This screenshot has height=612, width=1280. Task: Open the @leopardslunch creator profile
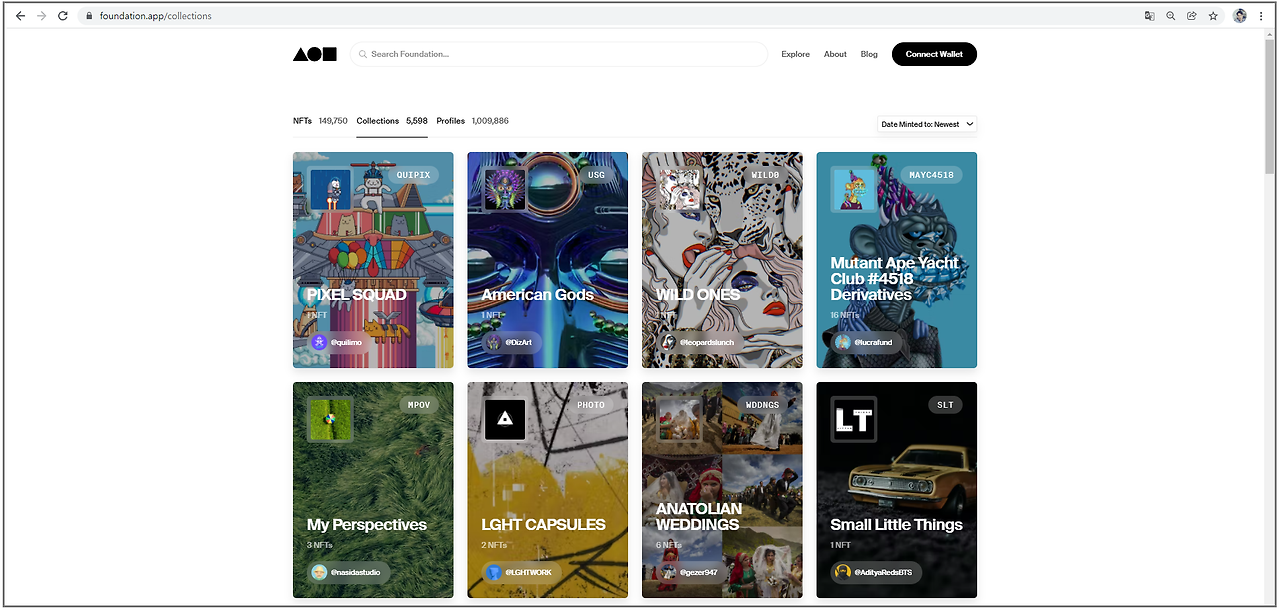[699, 342]
